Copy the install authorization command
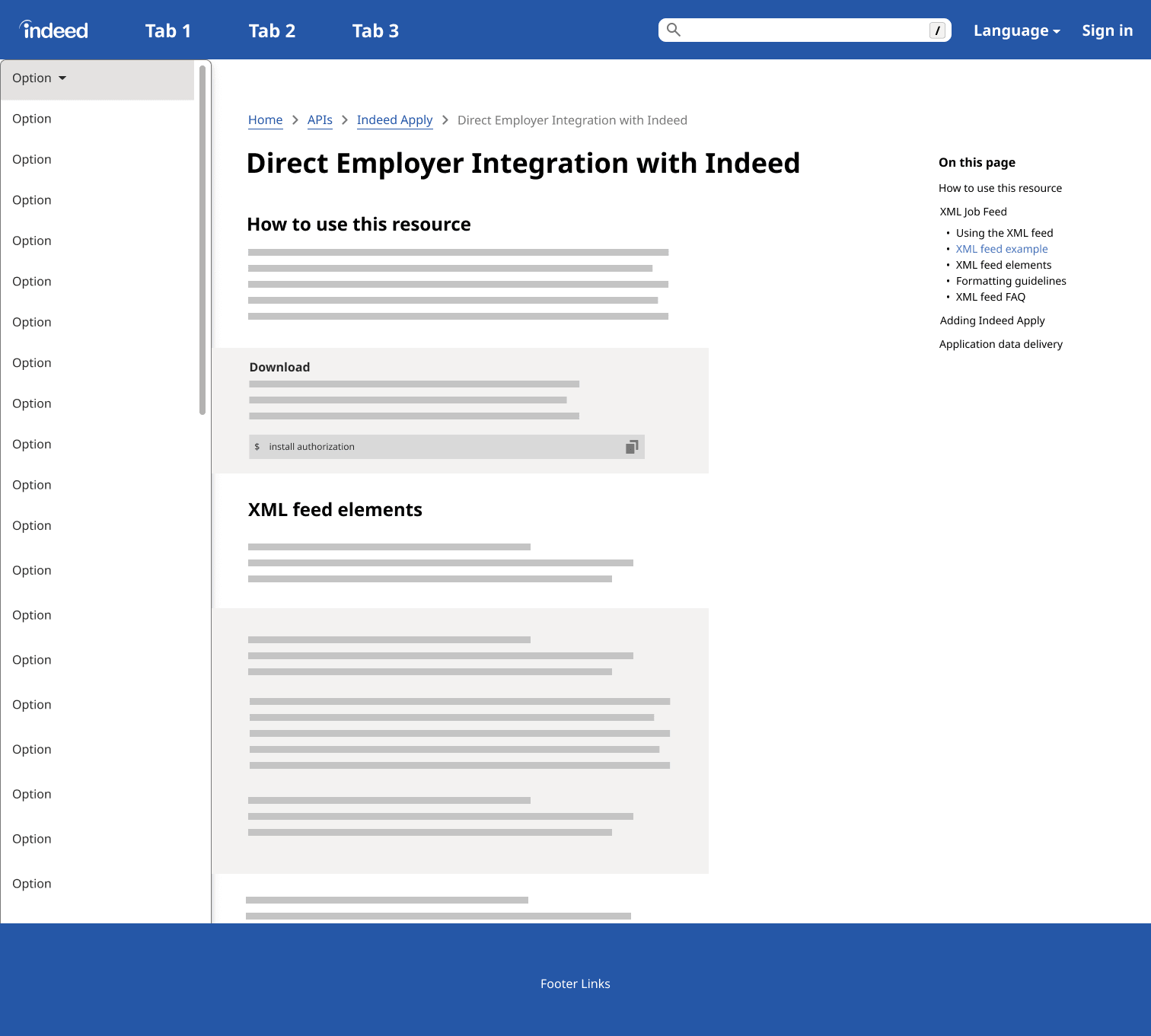This screenshot has height=1036, width=1151. tap(632, 447)
